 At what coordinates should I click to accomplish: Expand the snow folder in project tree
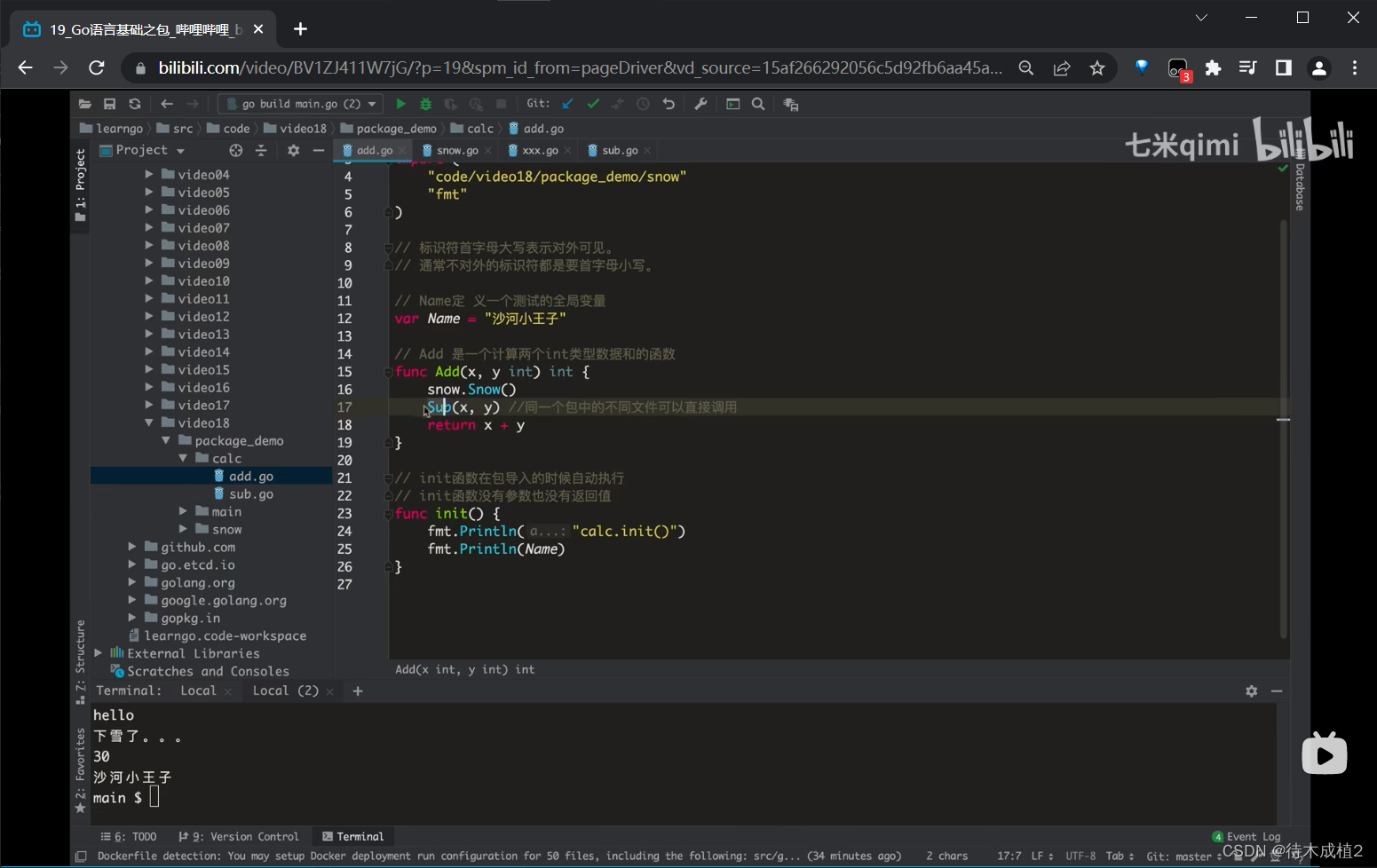tap(183, 529)
